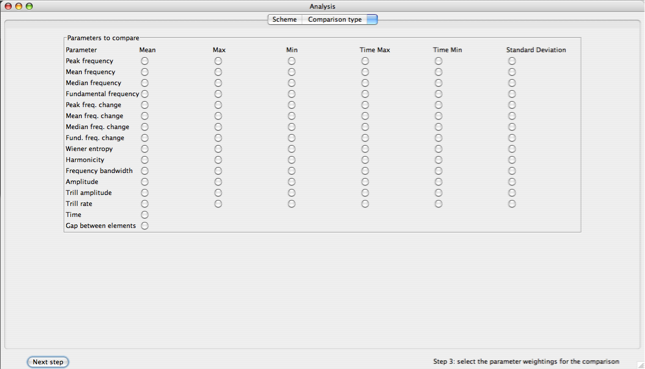Select Mean for Peak frequency
Image resolution: width=645 pixels, height=369 pixels.
(x=144, y=61)
